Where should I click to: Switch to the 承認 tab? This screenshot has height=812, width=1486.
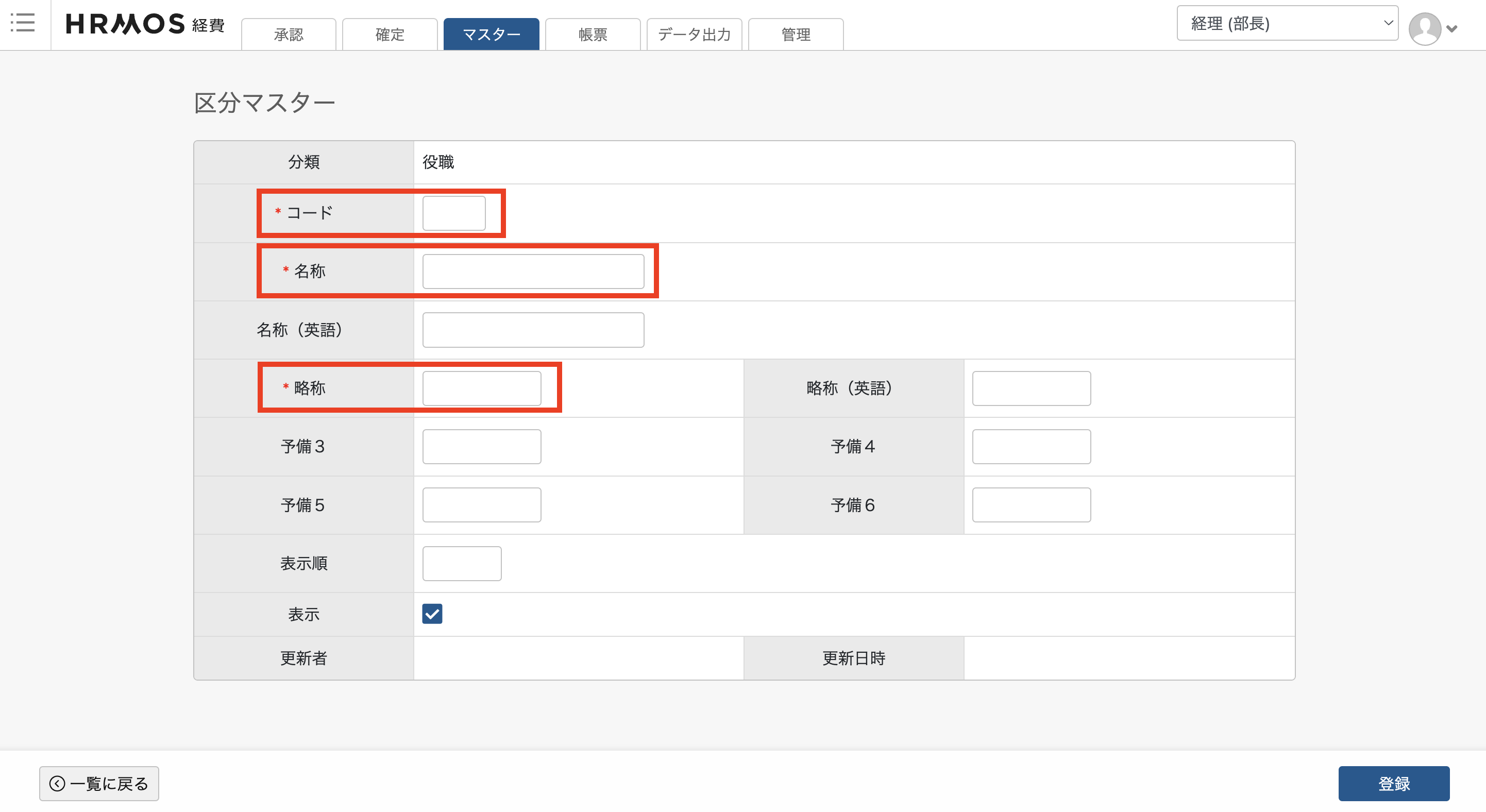[289, 35]
